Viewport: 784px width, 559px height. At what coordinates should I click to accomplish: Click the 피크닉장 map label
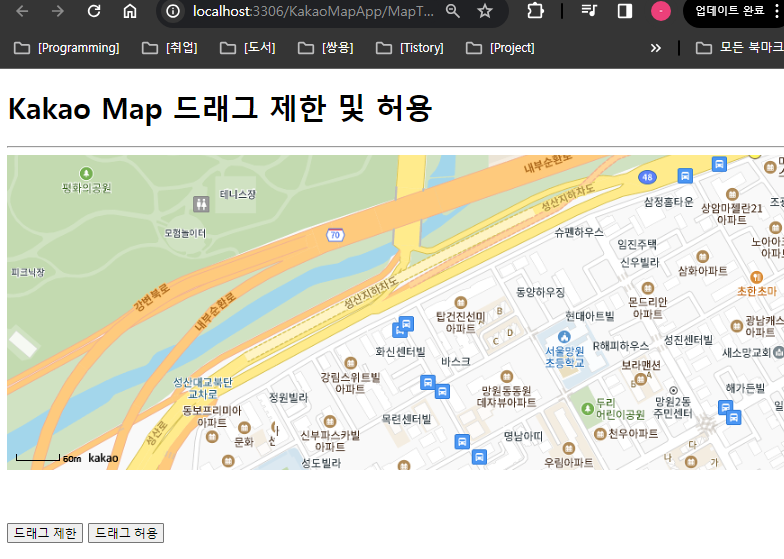click(28, 272)
